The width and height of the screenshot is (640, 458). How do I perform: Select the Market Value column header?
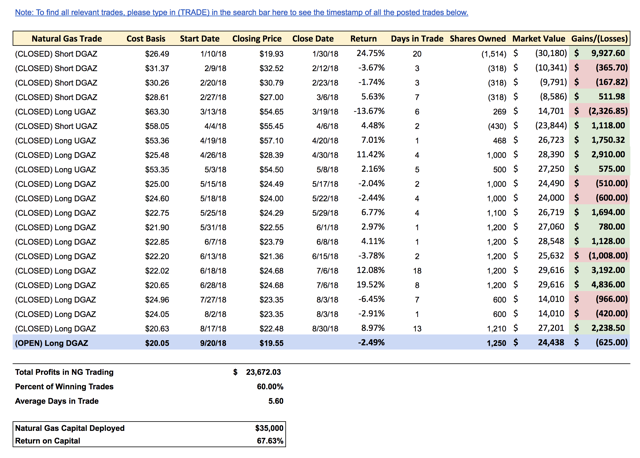[x=538, y=39]
